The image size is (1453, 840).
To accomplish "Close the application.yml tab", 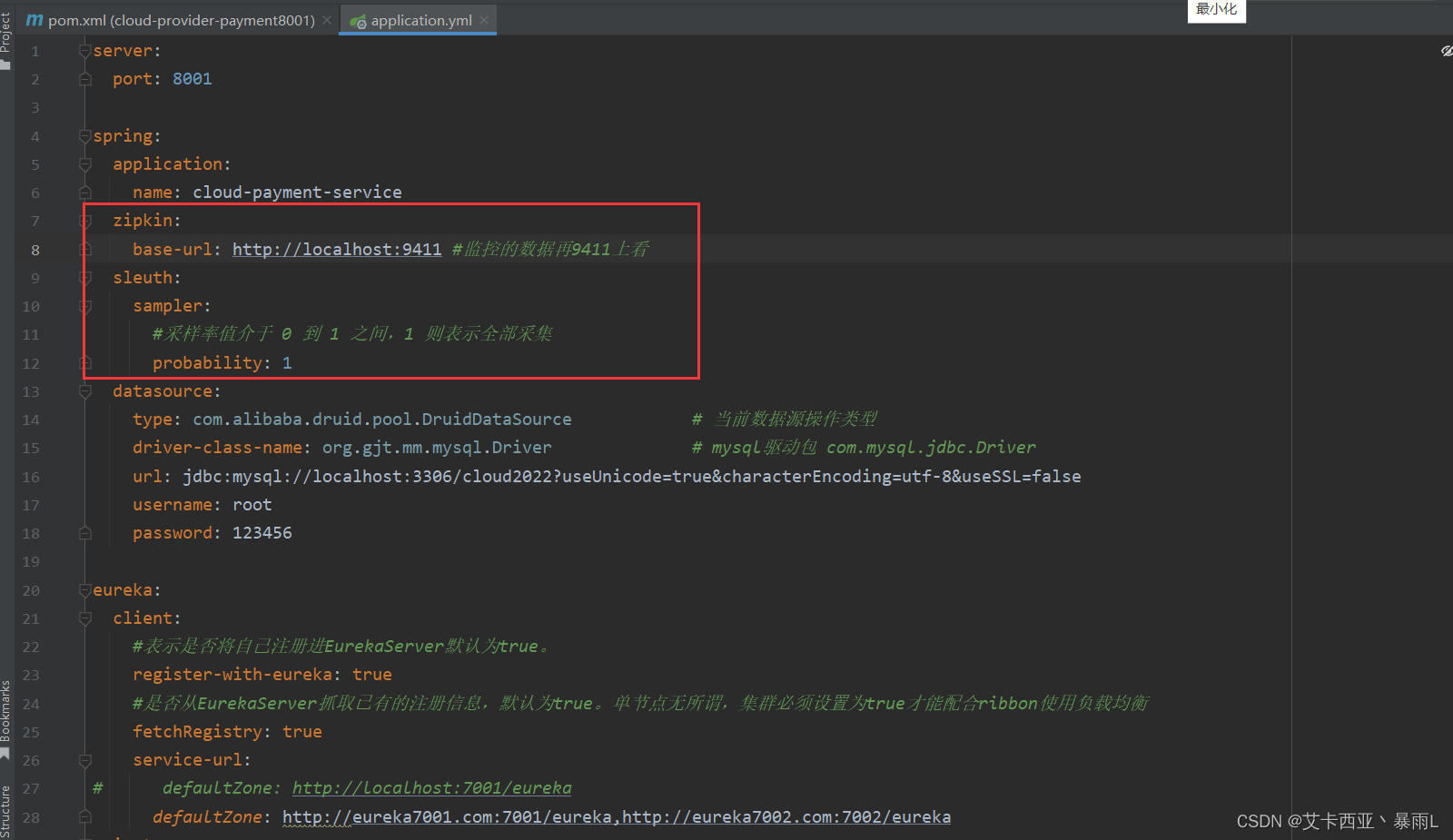I will click(x=484, y=20).
